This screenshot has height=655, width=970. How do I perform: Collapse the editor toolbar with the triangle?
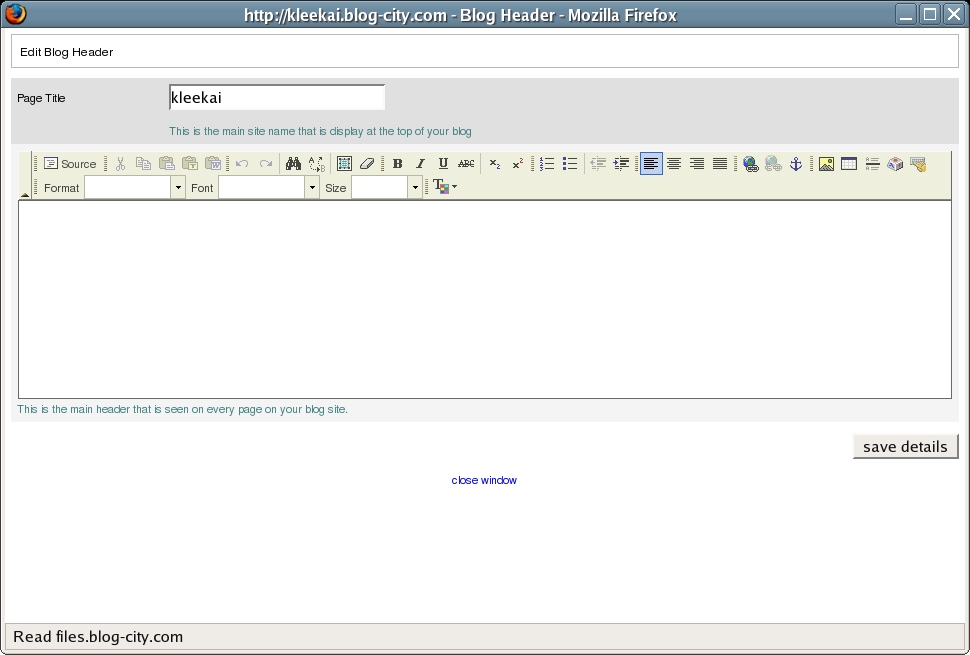tap(25, 195)
